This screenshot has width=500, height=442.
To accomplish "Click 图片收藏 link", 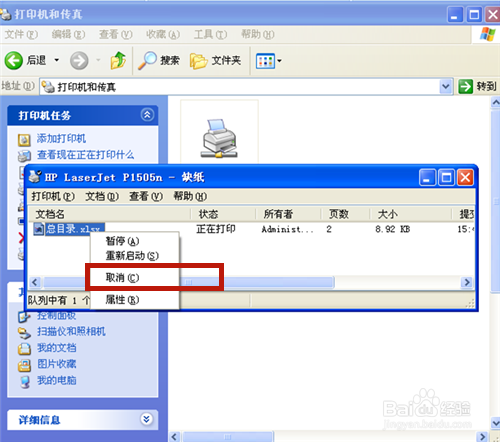I will (57, 364).
